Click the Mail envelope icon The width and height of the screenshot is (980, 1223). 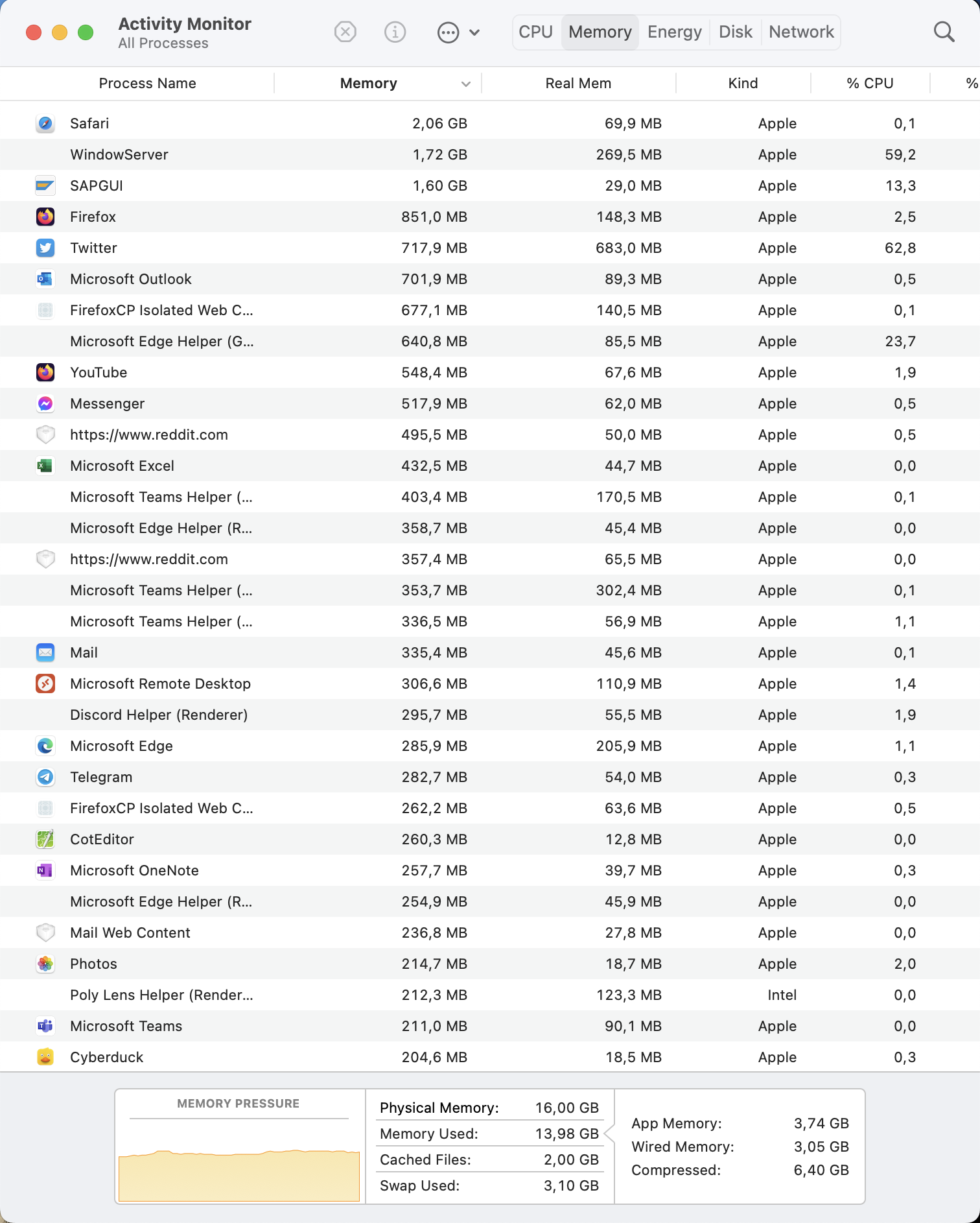45,652
